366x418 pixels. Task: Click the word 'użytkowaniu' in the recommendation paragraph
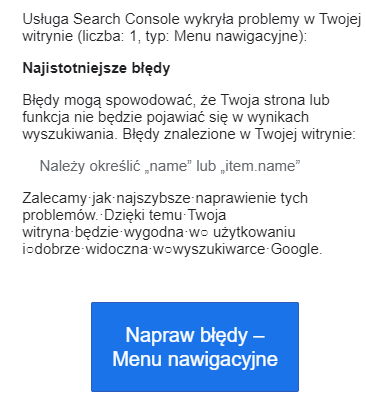[x=254, y=232]
